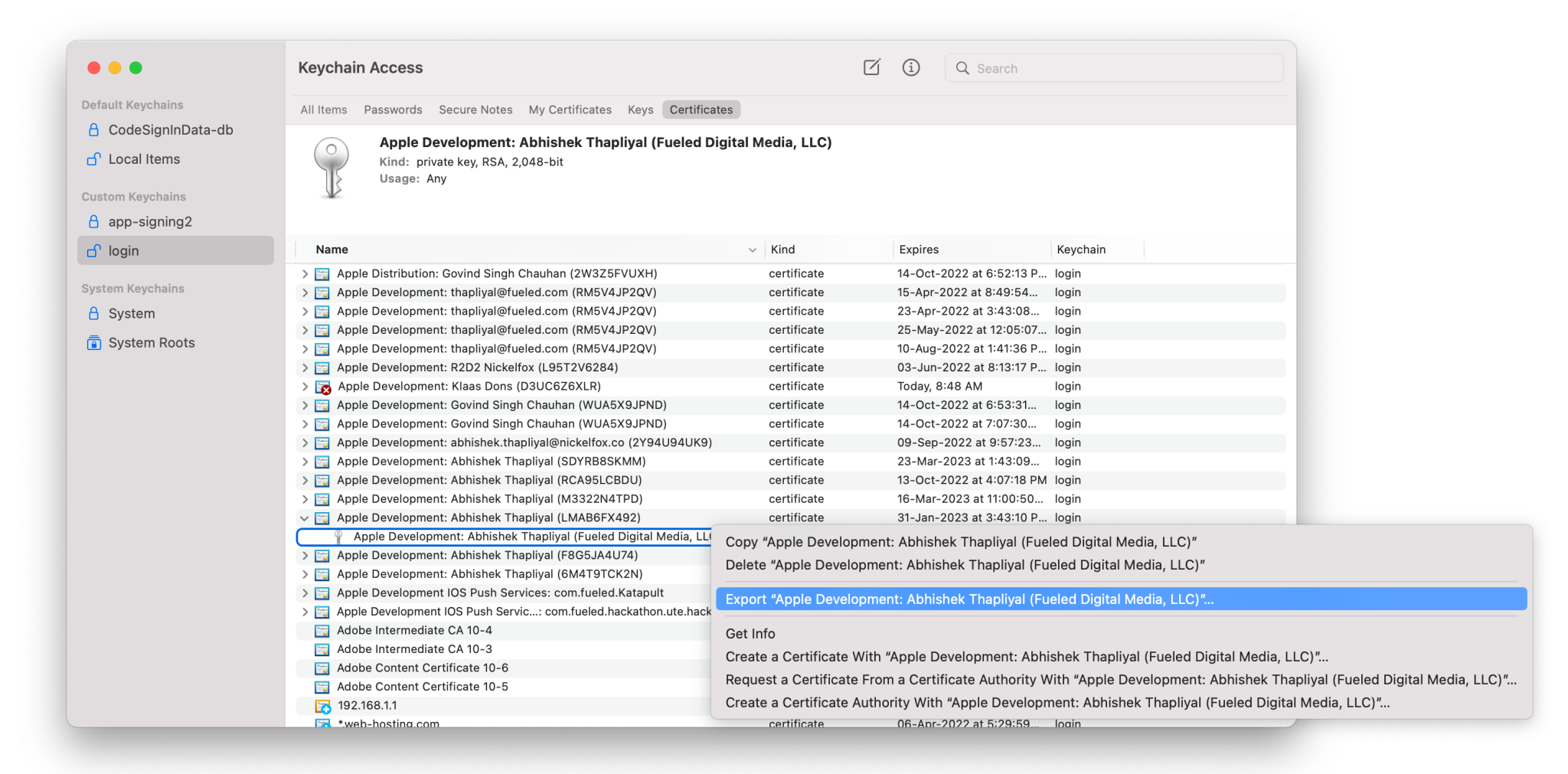Image resolution: width=1568 pixels, height=774 pixels.
Task: Click the 192.168.1.1 certificate icon
Action: 323,706
